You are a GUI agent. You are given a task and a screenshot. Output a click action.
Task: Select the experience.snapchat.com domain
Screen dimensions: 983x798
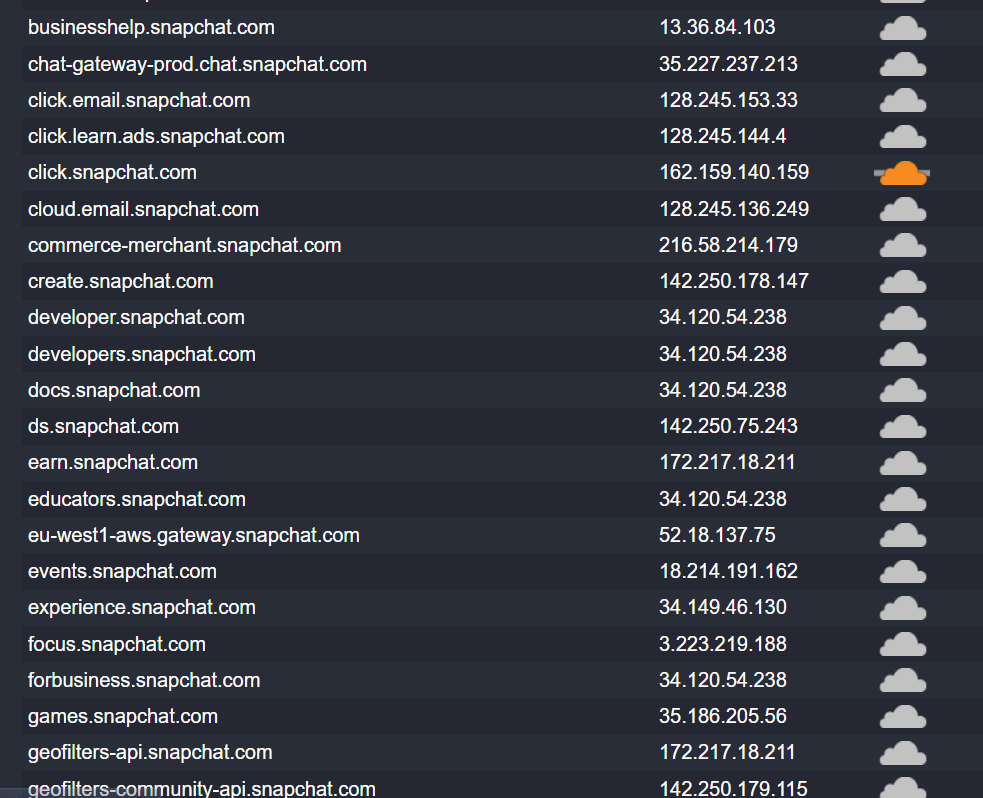click(142, 607)
